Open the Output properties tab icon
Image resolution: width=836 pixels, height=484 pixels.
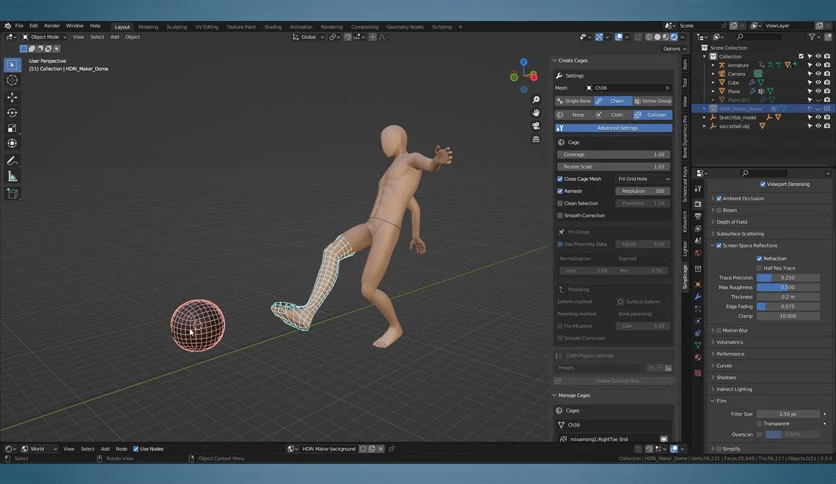pos(698,216)
